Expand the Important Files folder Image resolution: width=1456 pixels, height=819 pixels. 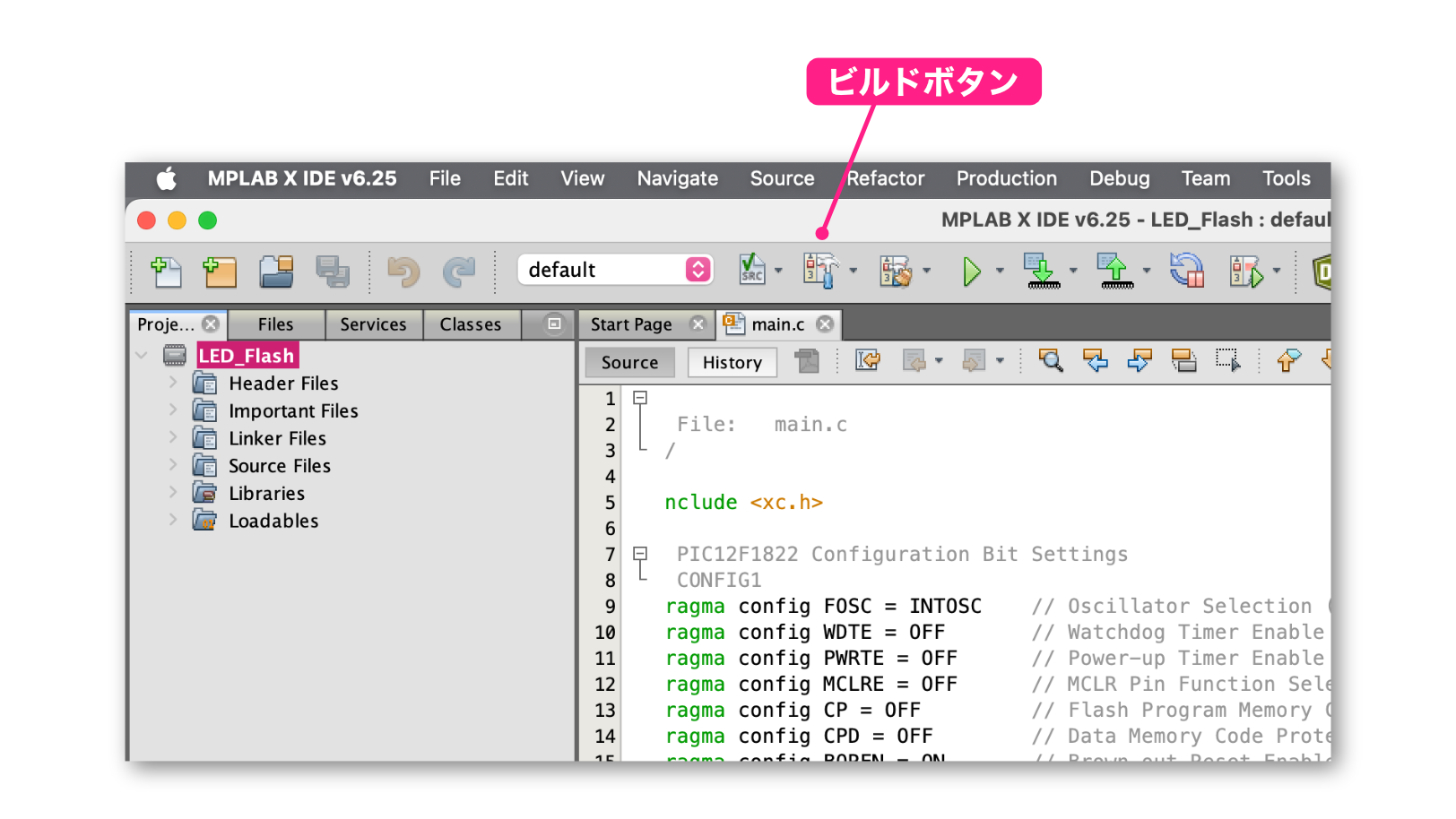[173, 410]
